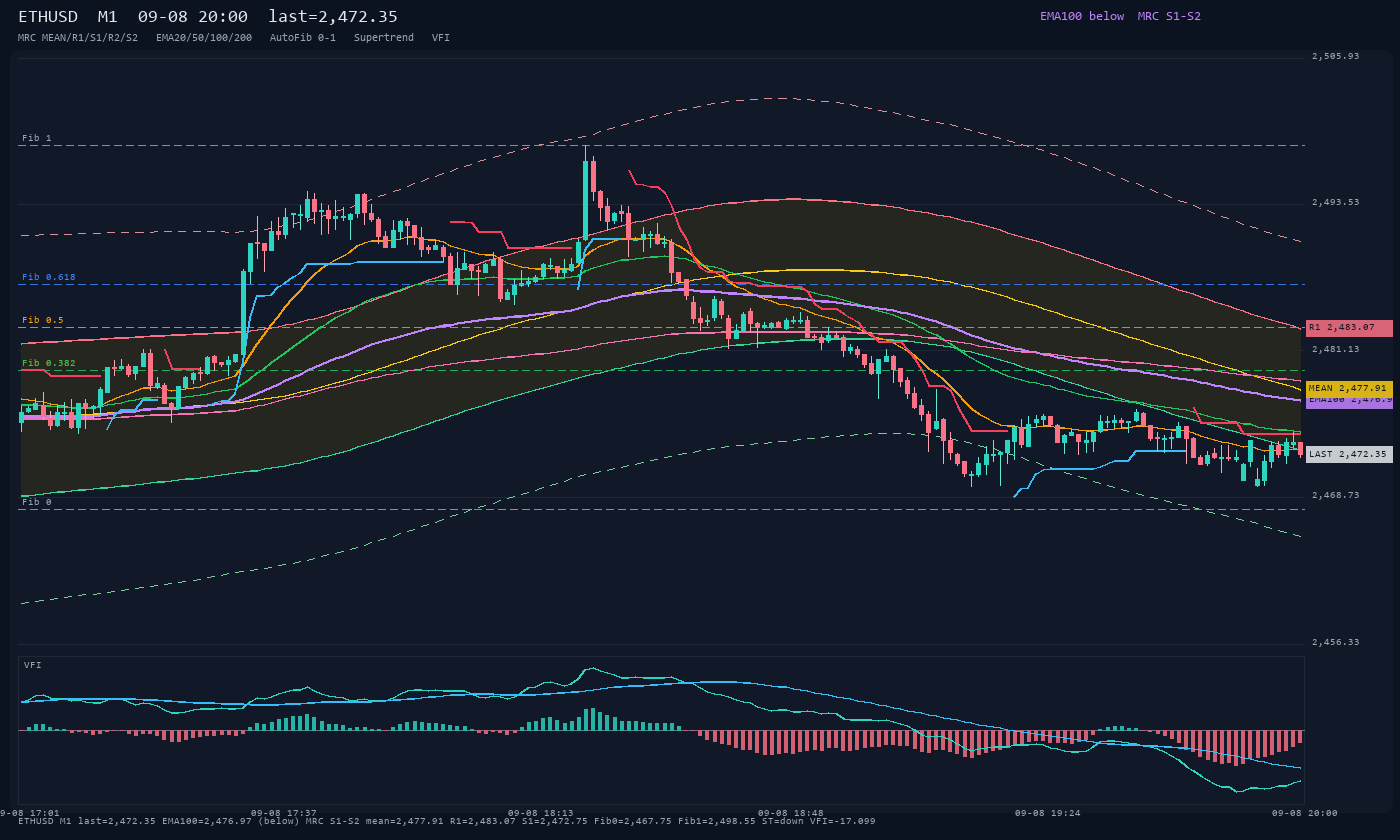Screen dimensions: 1400x840
Task: Click the 2,468.73 price axis label
Action: (1336, 495)
